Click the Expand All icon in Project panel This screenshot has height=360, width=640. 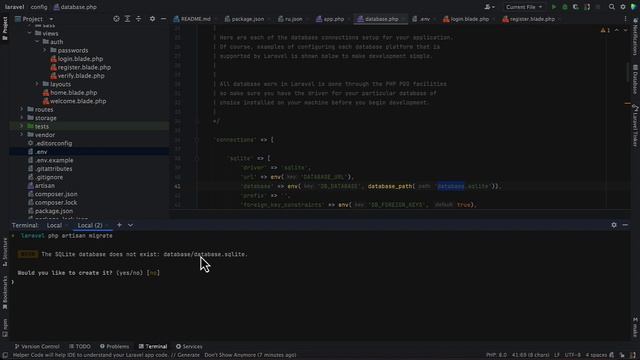click(x=127, y=19)
